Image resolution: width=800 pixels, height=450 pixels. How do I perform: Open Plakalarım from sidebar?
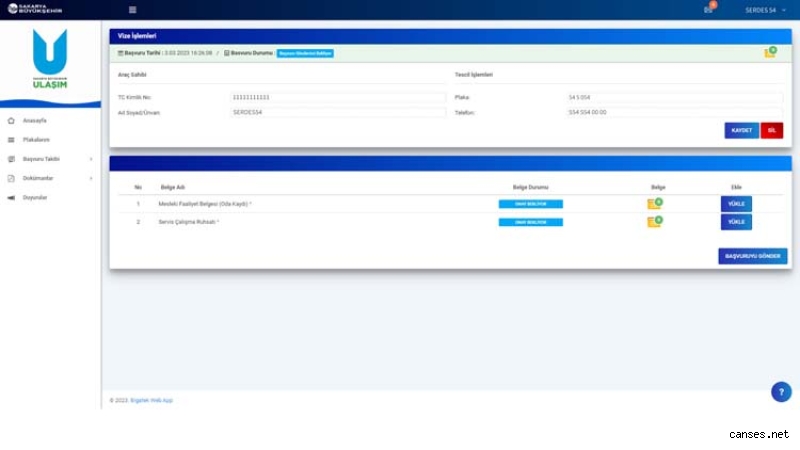coord(36,140)
